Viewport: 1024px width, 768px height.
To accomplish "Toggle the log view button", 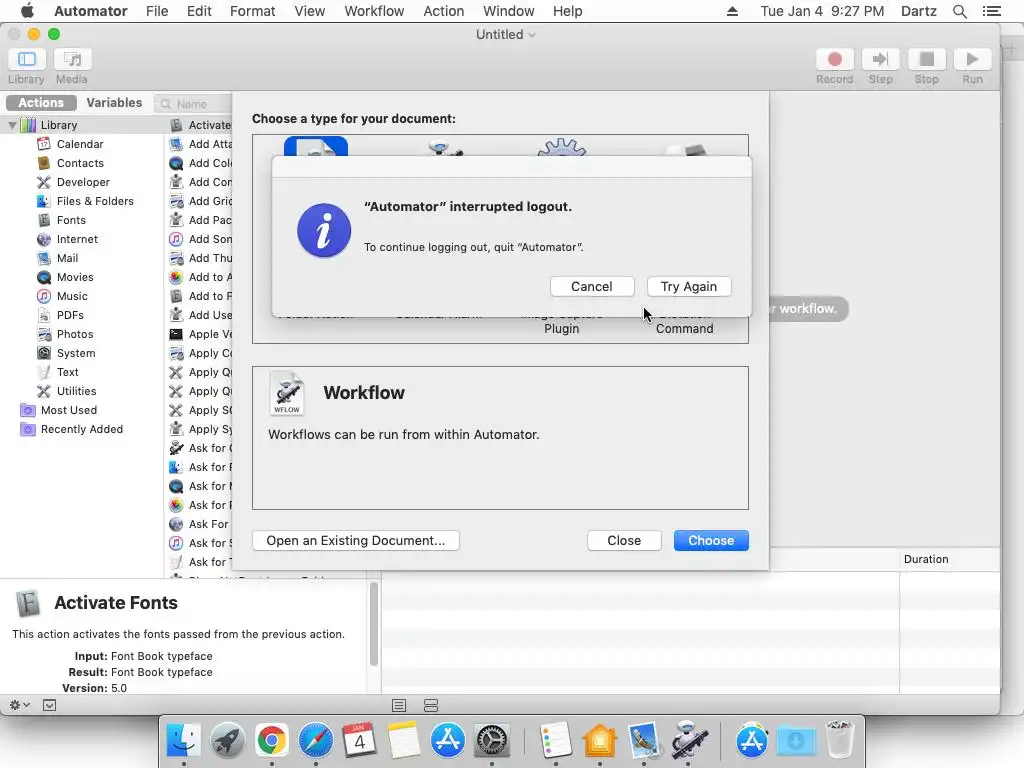I will [399, 705].
